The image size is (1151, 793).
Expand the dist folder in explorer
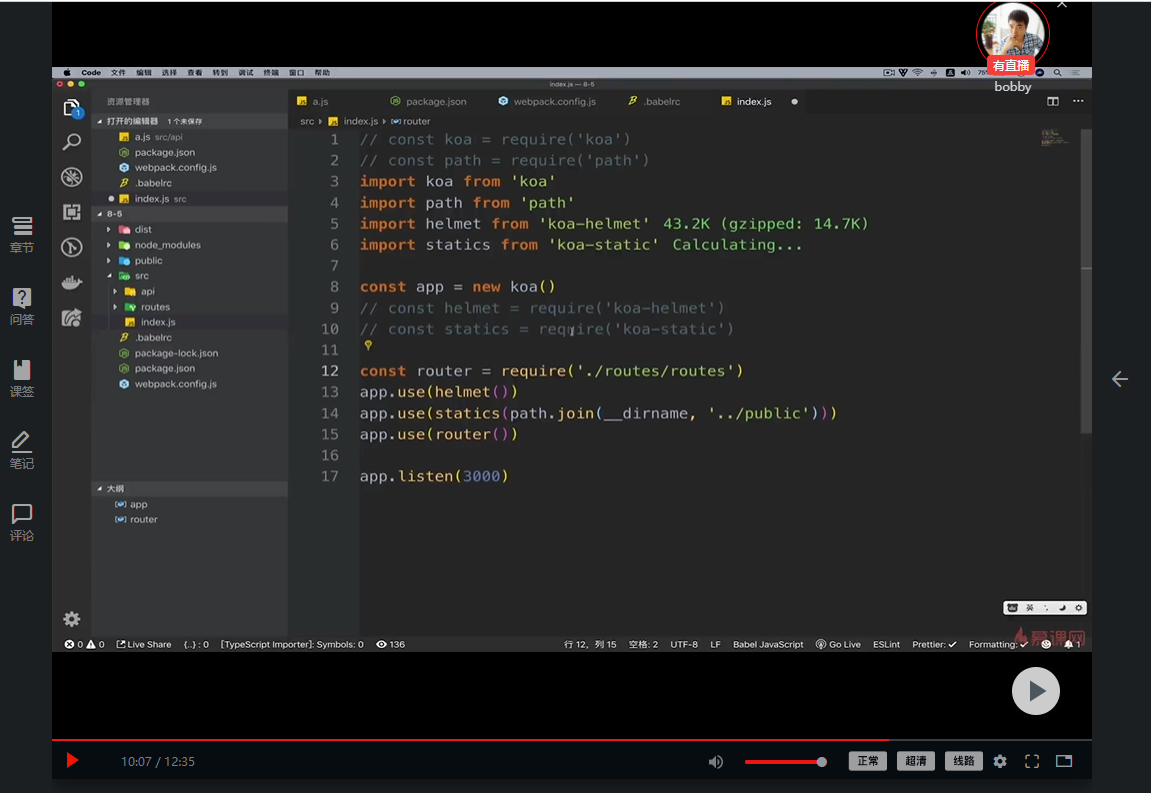(143, 230)
